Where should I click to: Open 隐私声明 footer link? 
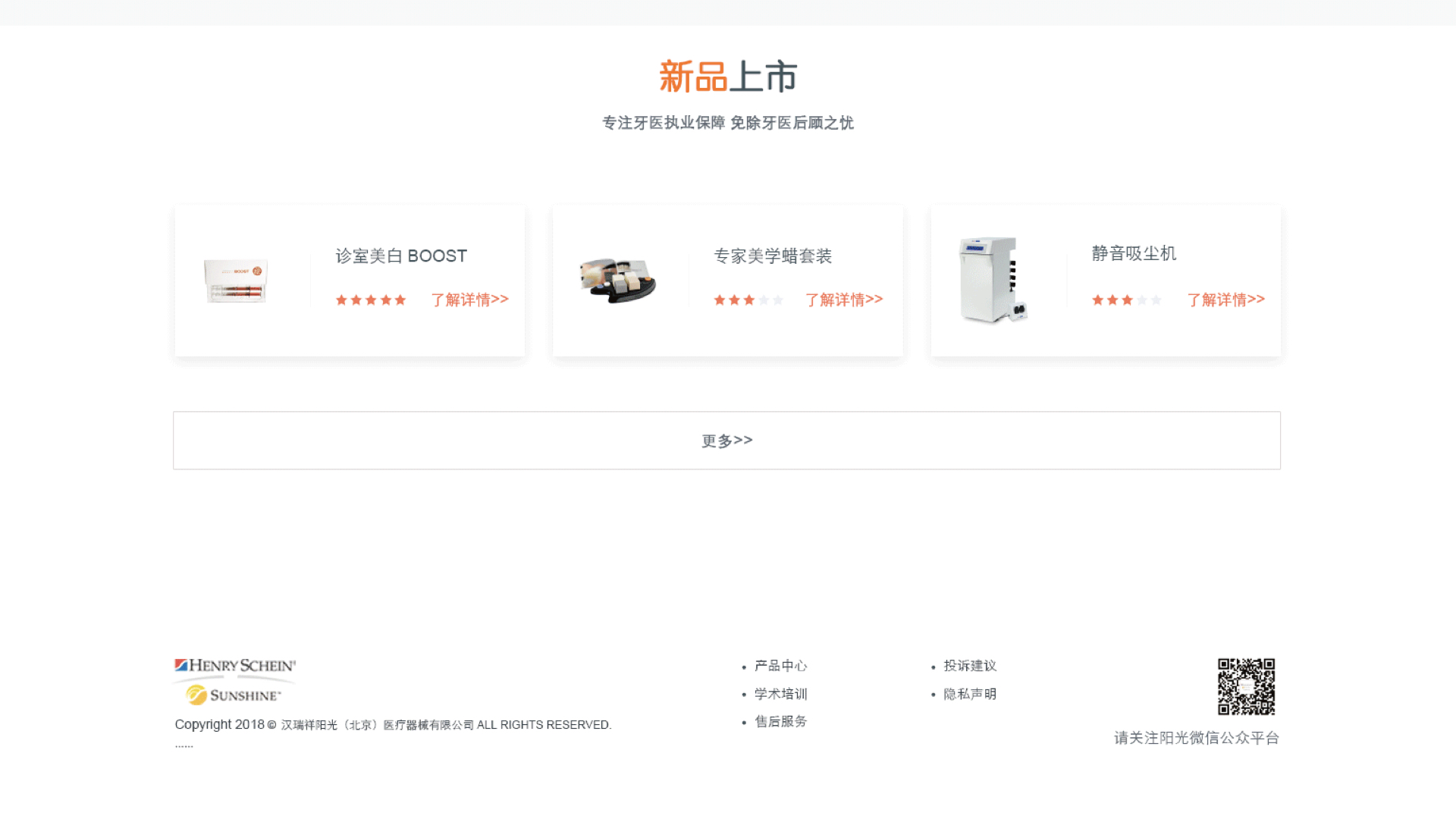click(x=969, y=694)
